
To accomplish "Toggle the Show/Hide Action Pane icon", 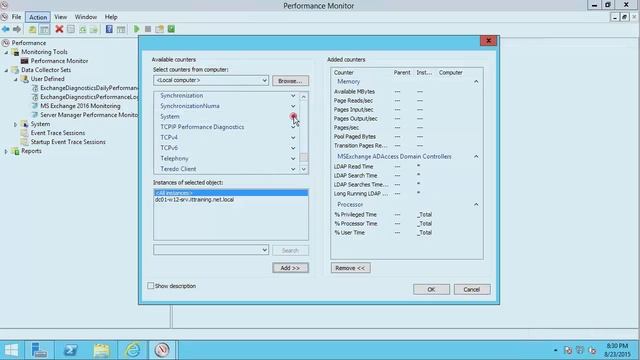I will (x=121, y=29).
